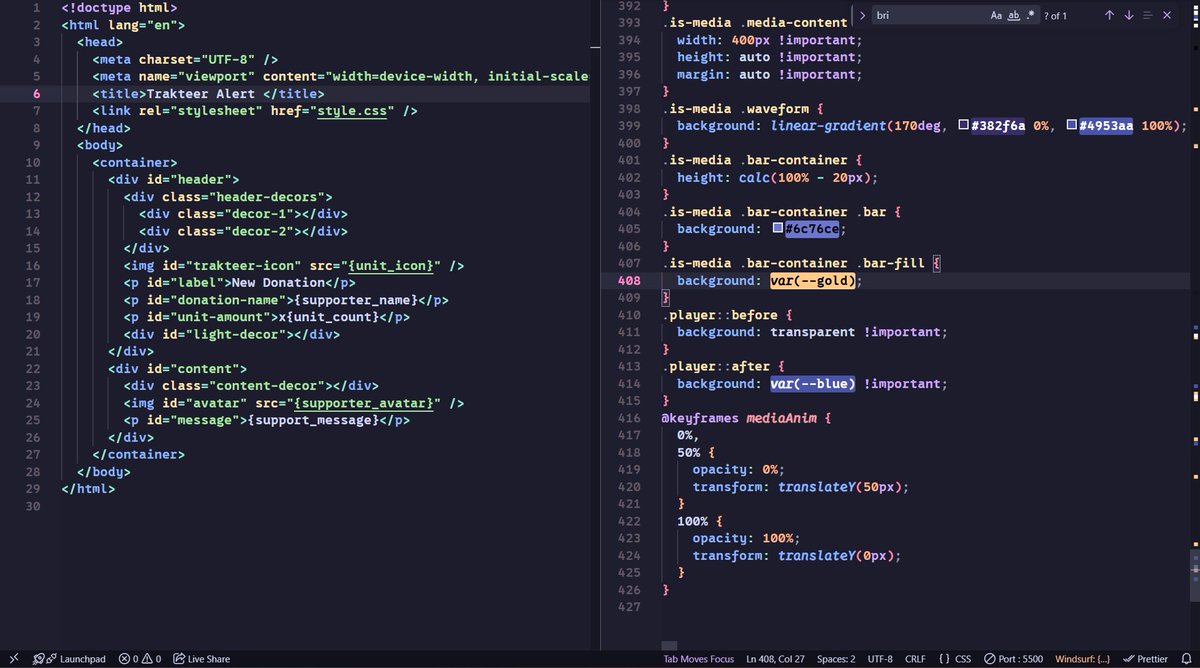Toggle Match Case in the find widget
Viewport: 1200px width, 668px height.
(996, 16)
